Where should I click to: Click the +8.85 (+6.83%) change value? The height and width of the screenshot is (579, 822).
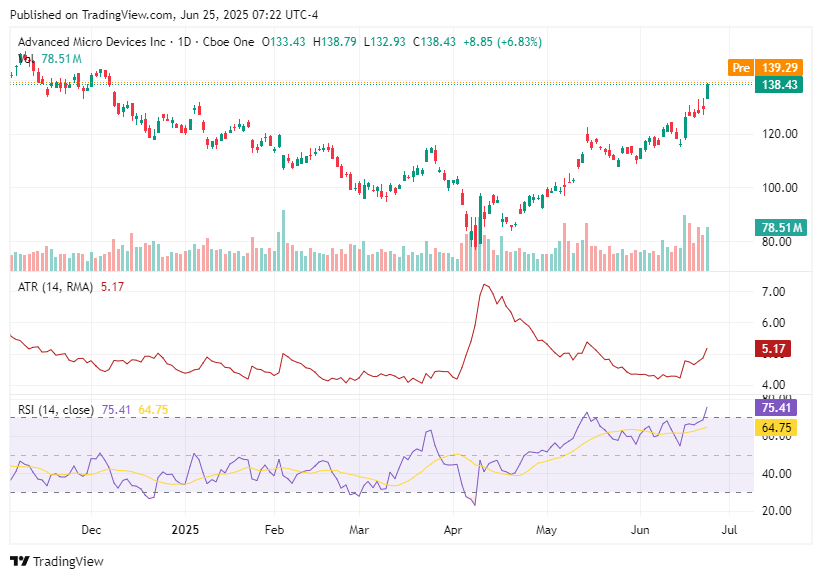pos(502,42)
